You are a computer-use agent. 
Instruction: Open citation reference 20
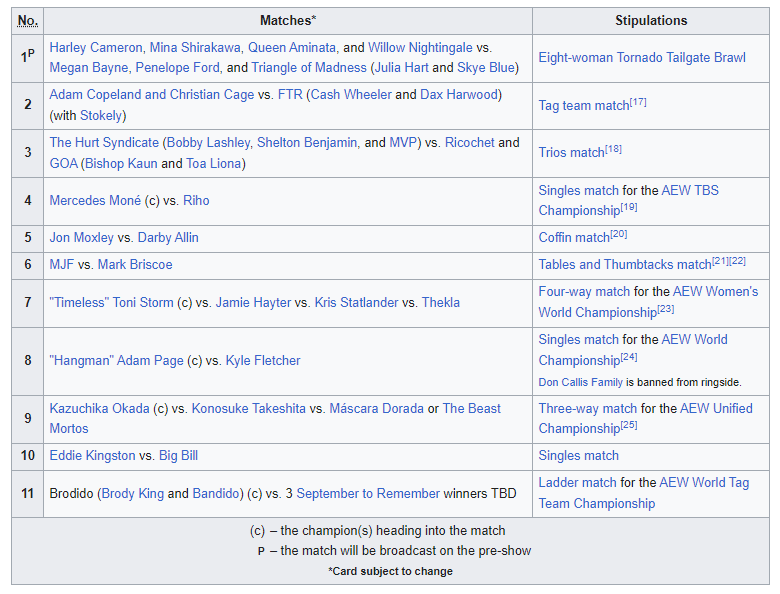click(x=619, y=234)
